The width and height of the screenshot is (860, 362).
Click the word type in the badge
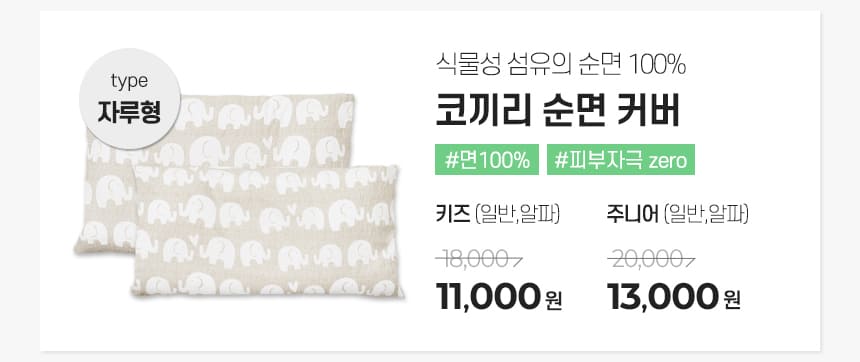[129, 81]
